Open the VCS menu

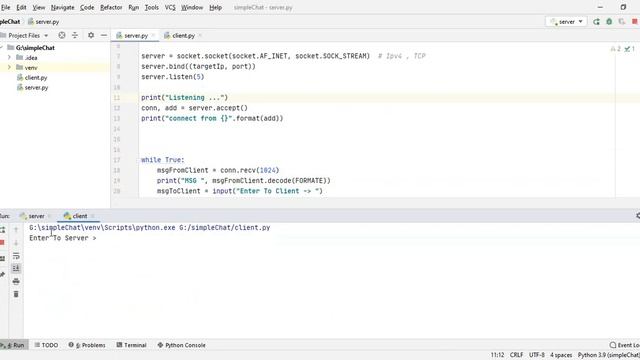pyautogui.click(x=170, y=7)
